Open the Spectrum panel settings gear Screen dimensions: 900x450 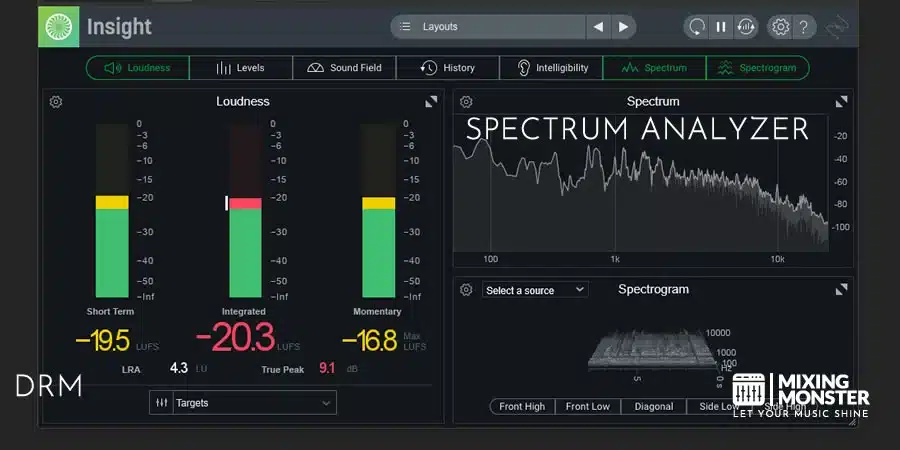click(x=466, y=101)
